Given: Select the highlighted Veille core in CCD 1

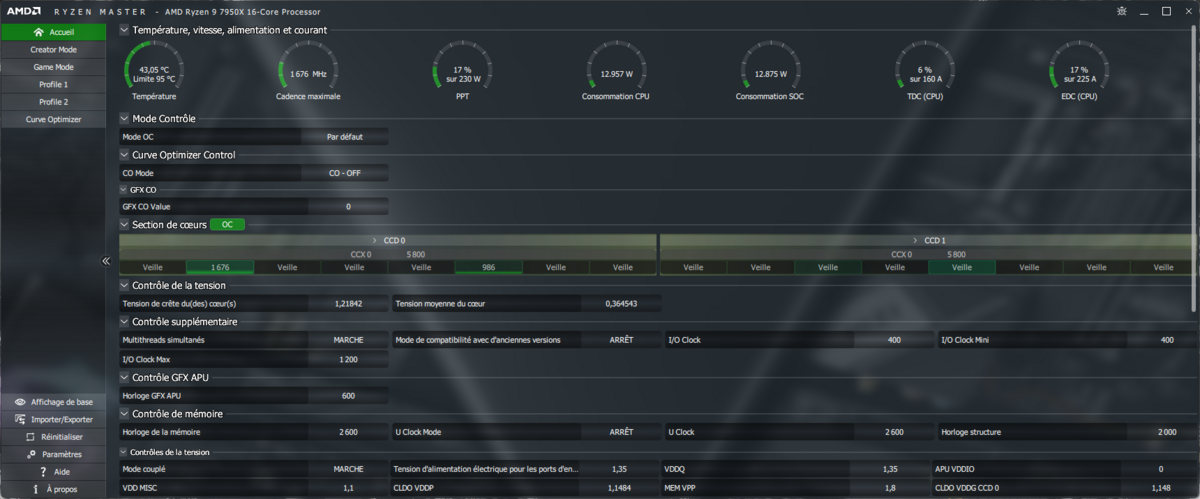Looking at the screenshot, I should pos(962,268).
